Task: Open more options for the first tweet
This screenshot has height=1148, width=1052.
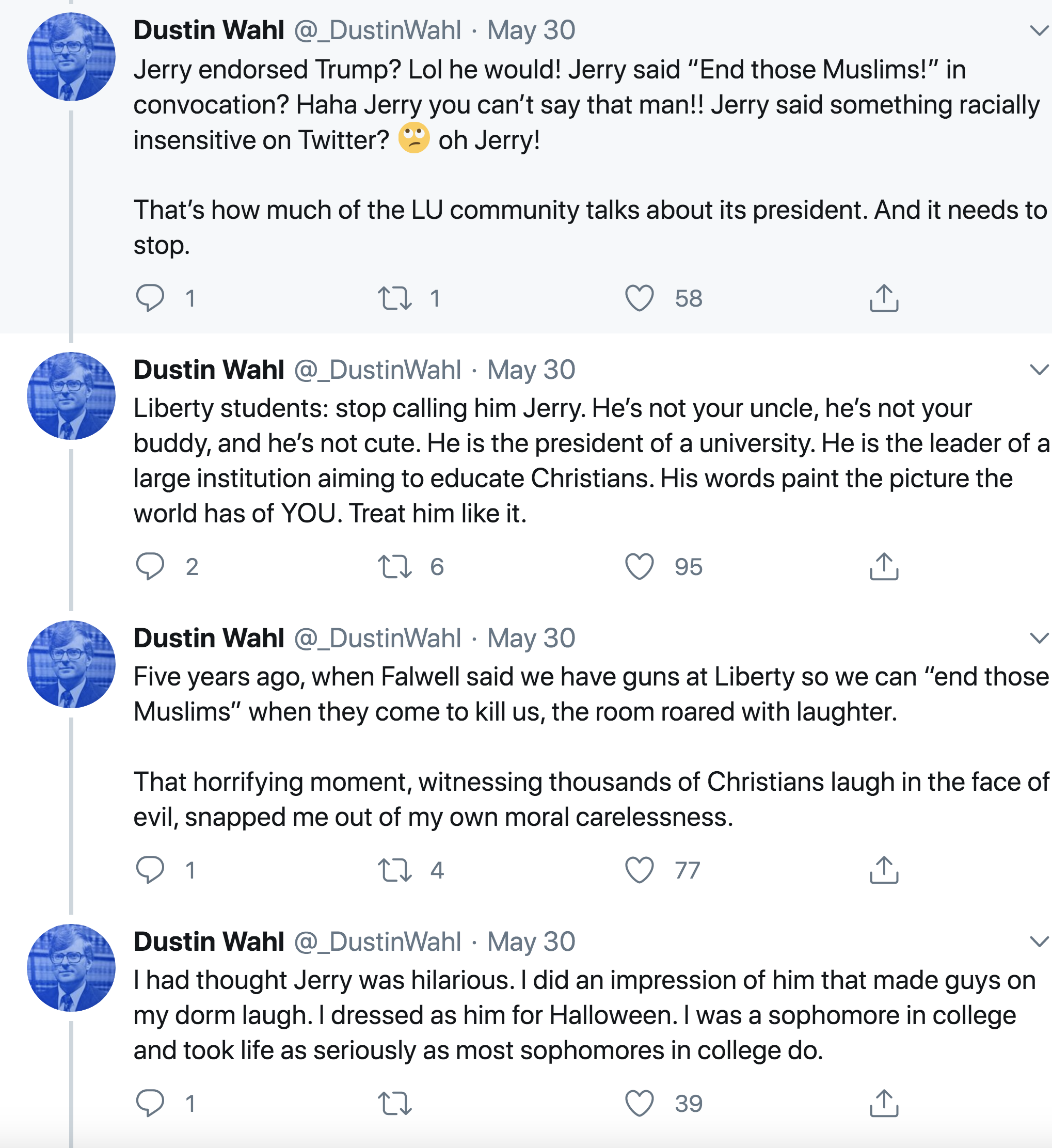Action: (x=1039, y=30)
